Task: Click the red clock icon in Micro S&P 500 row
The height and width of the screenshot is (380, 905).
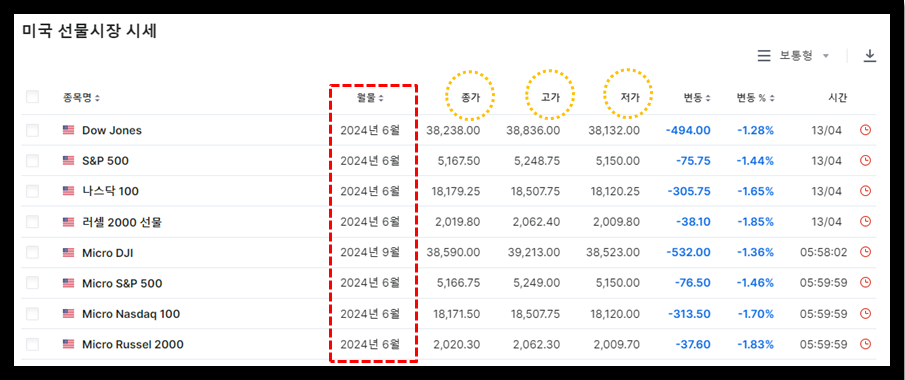Action: (865, 283)
